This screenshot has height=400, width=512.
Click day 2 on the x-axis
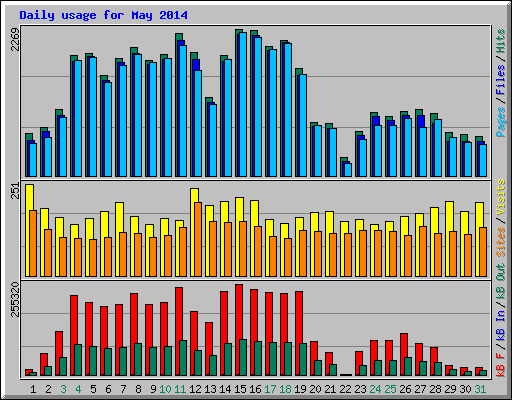(x=48, y=389)
